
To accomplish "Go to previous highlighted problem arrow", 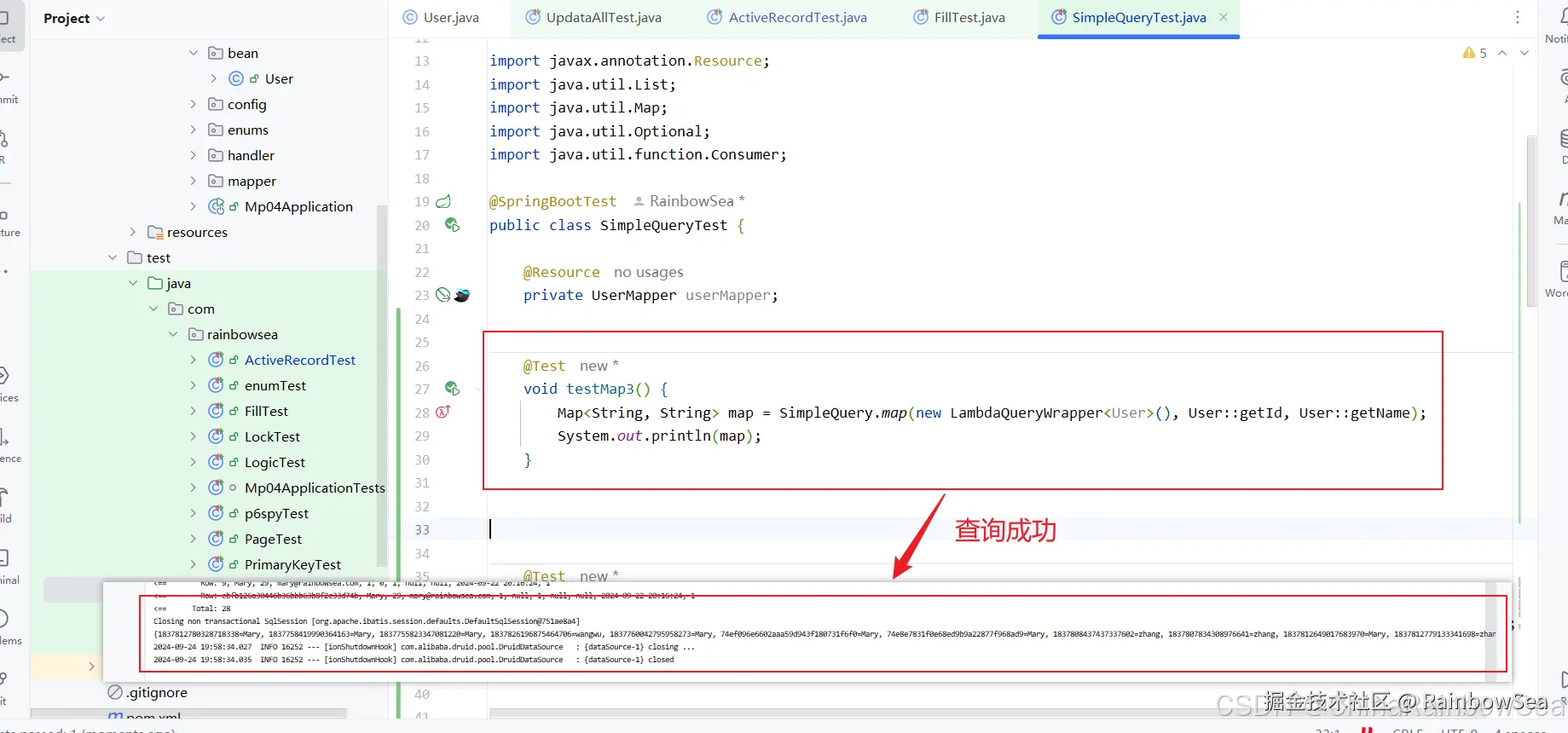I will pos(1502,53).
